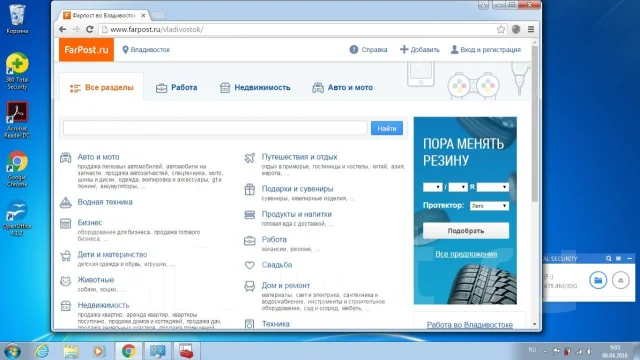
Task: Reload the page with refresh icon
Action: point(90,29)
